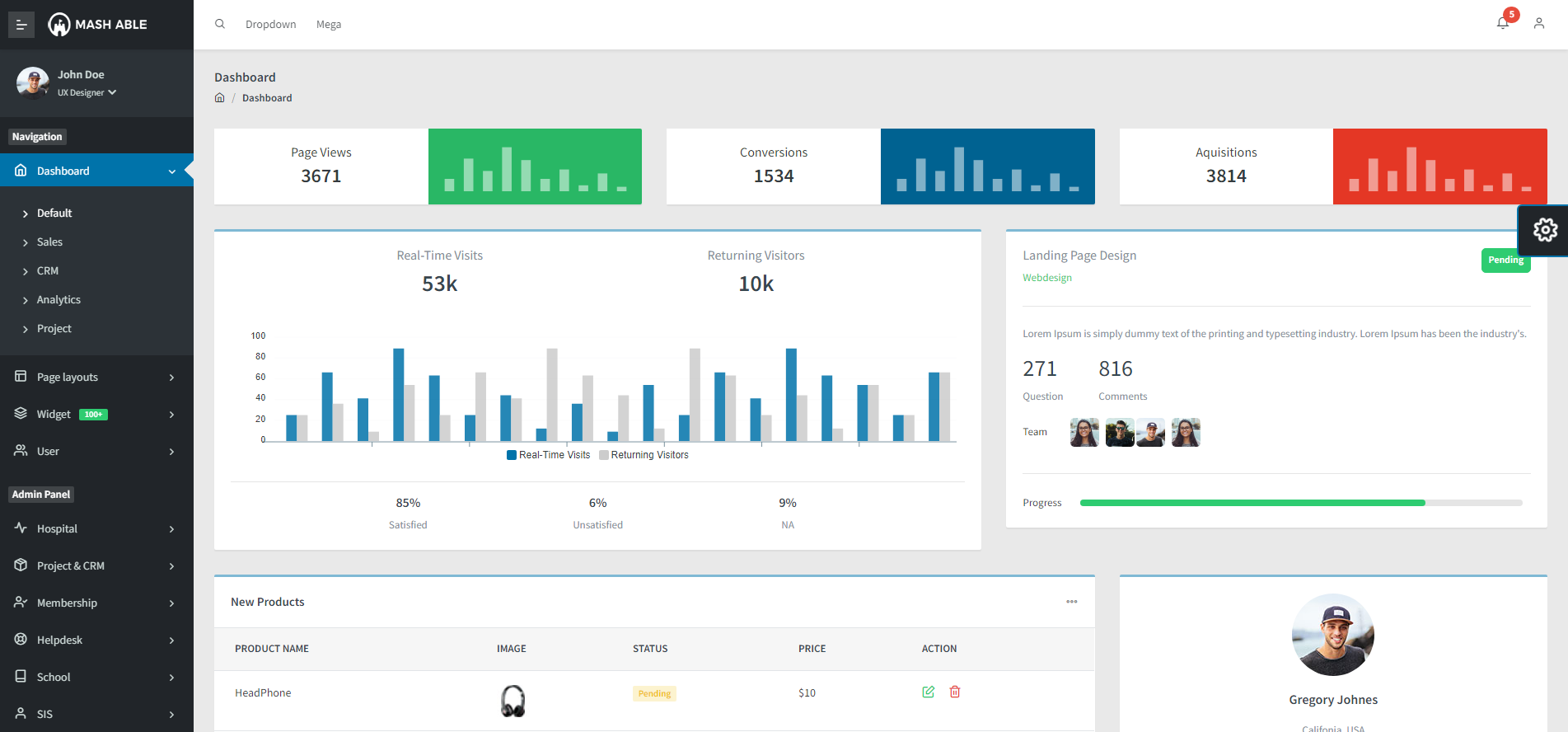Open the Dropdown top menu
The height and width of the screenshot is (732, 1568).
pyautogui.click(x=271, y=25)
